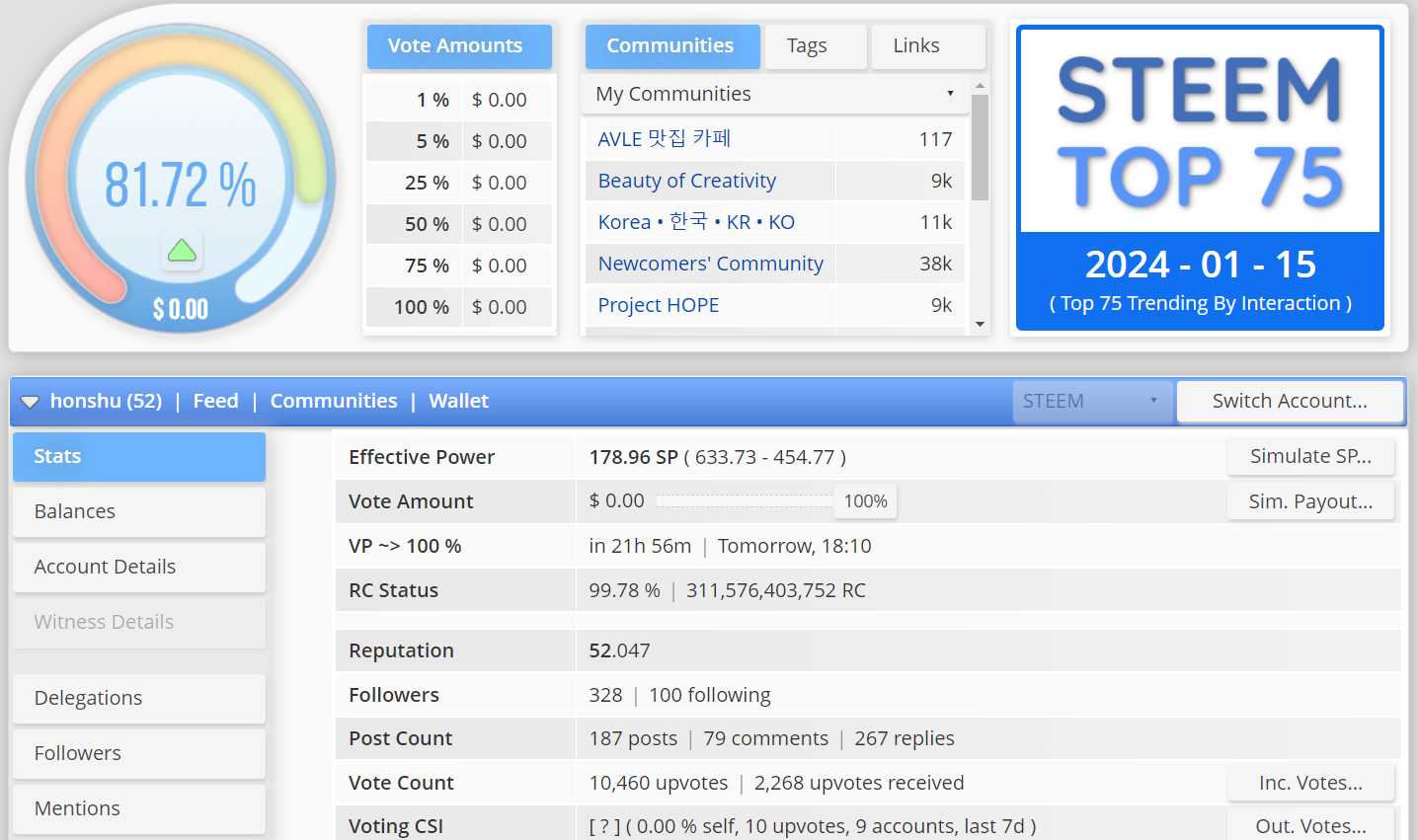Open the Delegations sidebar tab
The width and height of the screenshot is (1418, 840).
[x=139, y=699]
